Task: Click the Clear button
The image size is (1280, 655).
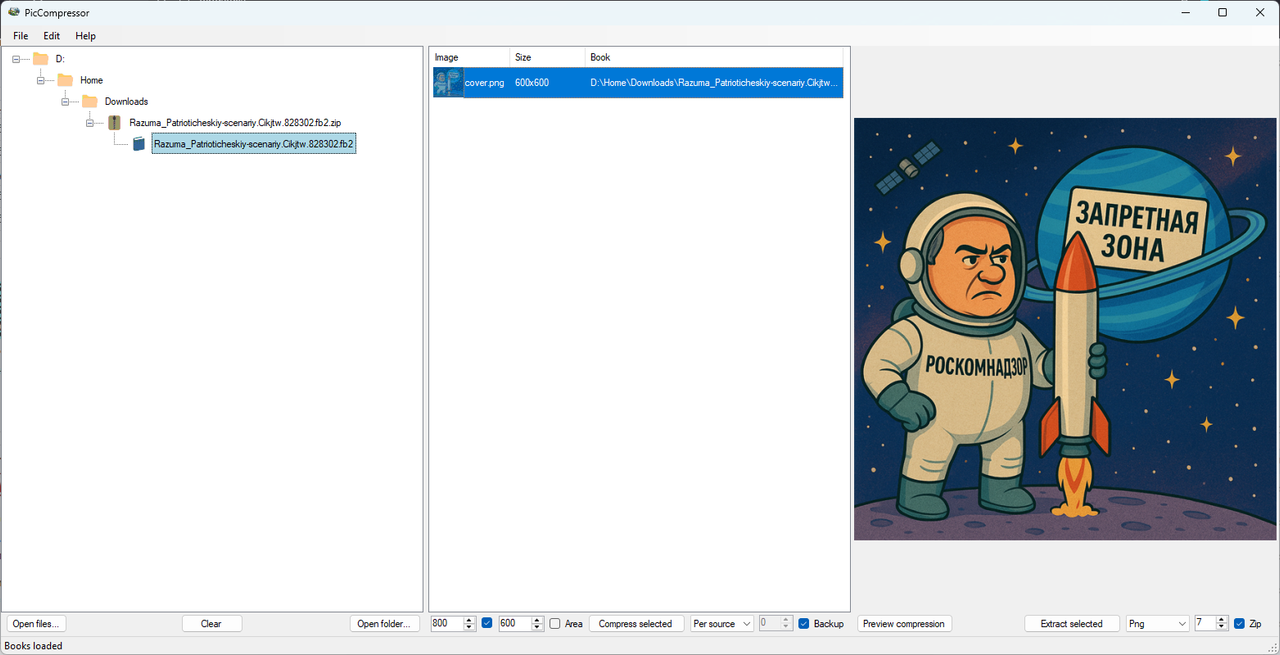Action: tap(212, 623)
